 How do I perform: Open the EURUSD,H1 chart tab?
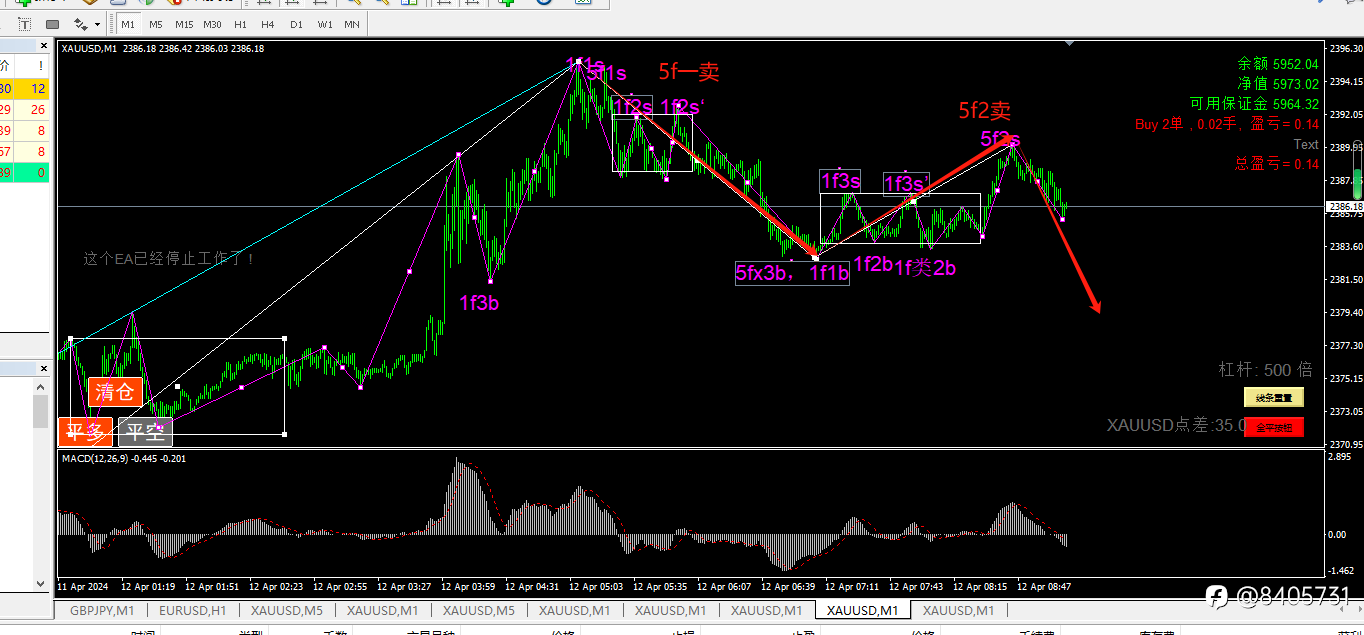pyautogui.click(x=194, y=610)
